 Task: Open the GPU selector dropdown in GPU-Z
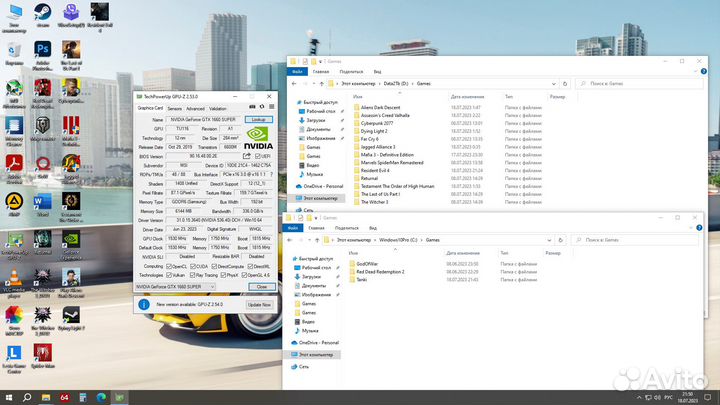pos(175,287)
